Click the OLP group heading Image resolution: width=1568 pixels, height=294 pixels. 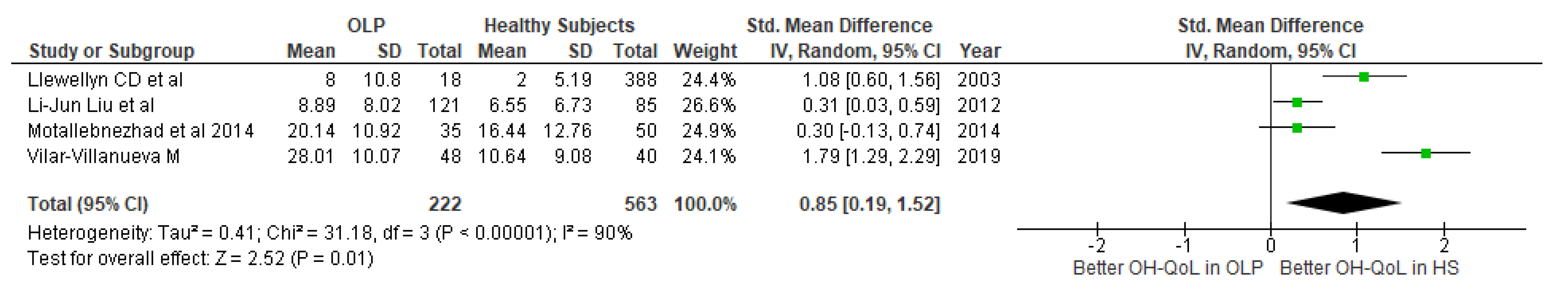click(x=366, y=26)
